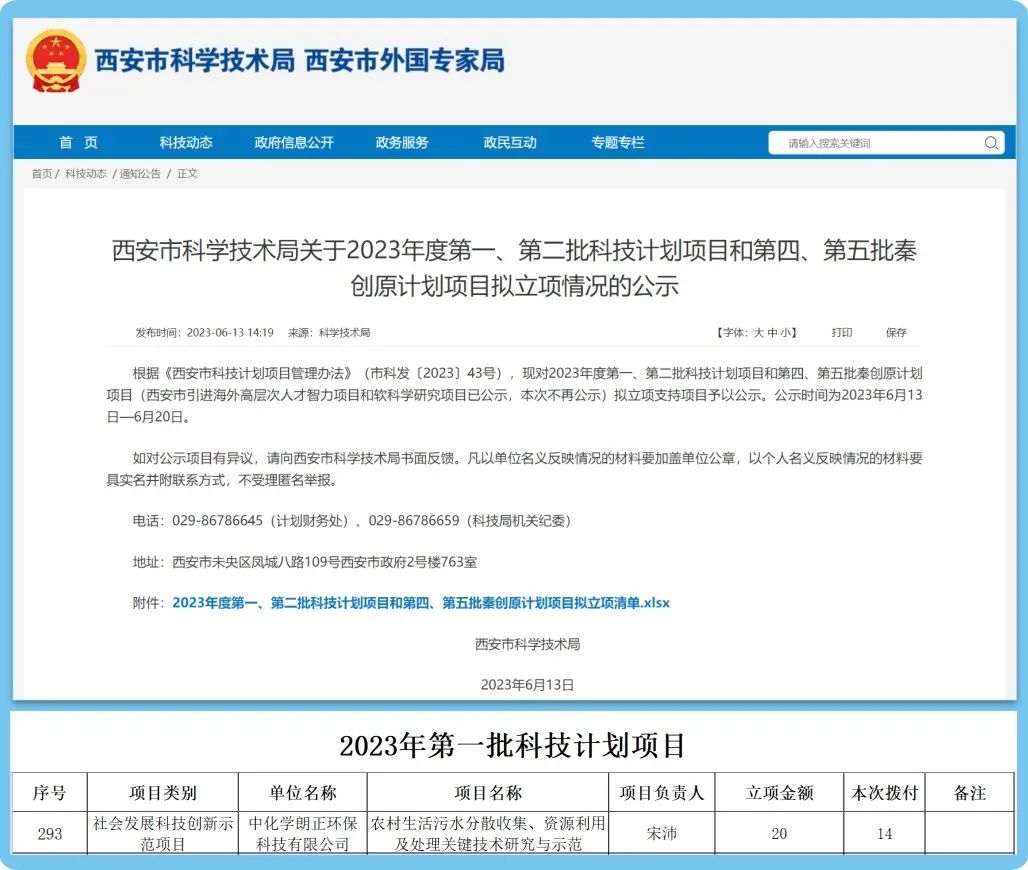Click the search magnifier icon
Image resolution: width=1028 pixels, height=870 pixels.
pyautogui.click(x=990, y=143)
